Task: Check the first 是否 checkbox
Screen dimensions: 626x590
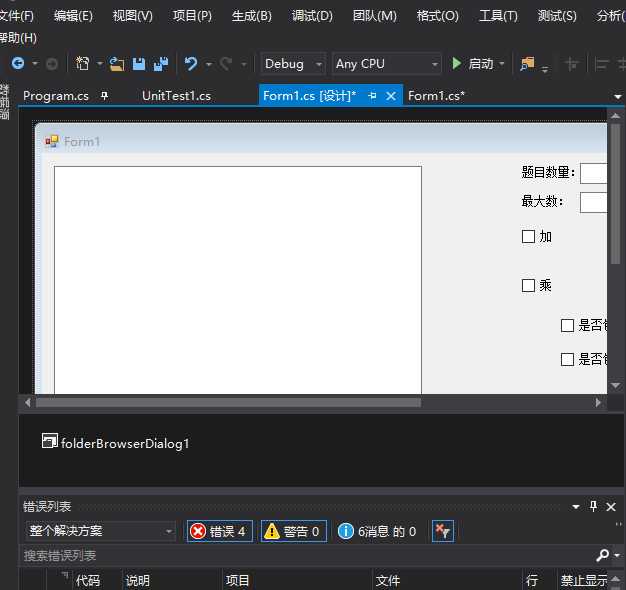Action: [567, 325]
